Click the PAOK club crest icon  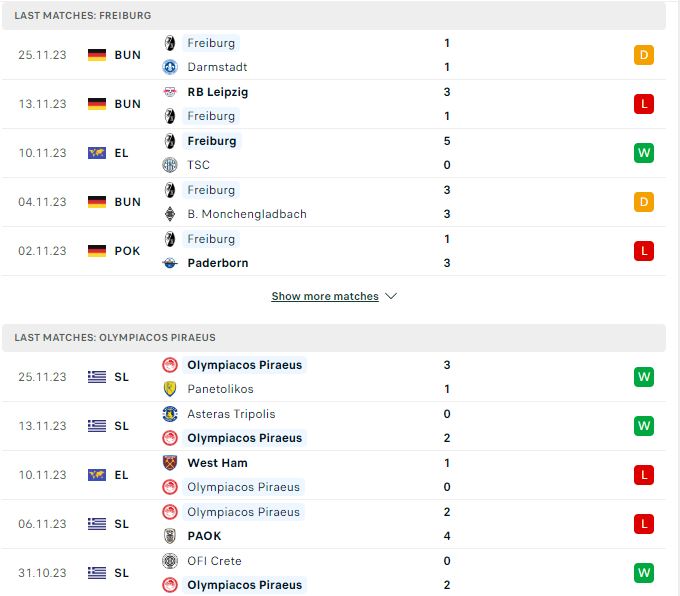click(170, 536)
